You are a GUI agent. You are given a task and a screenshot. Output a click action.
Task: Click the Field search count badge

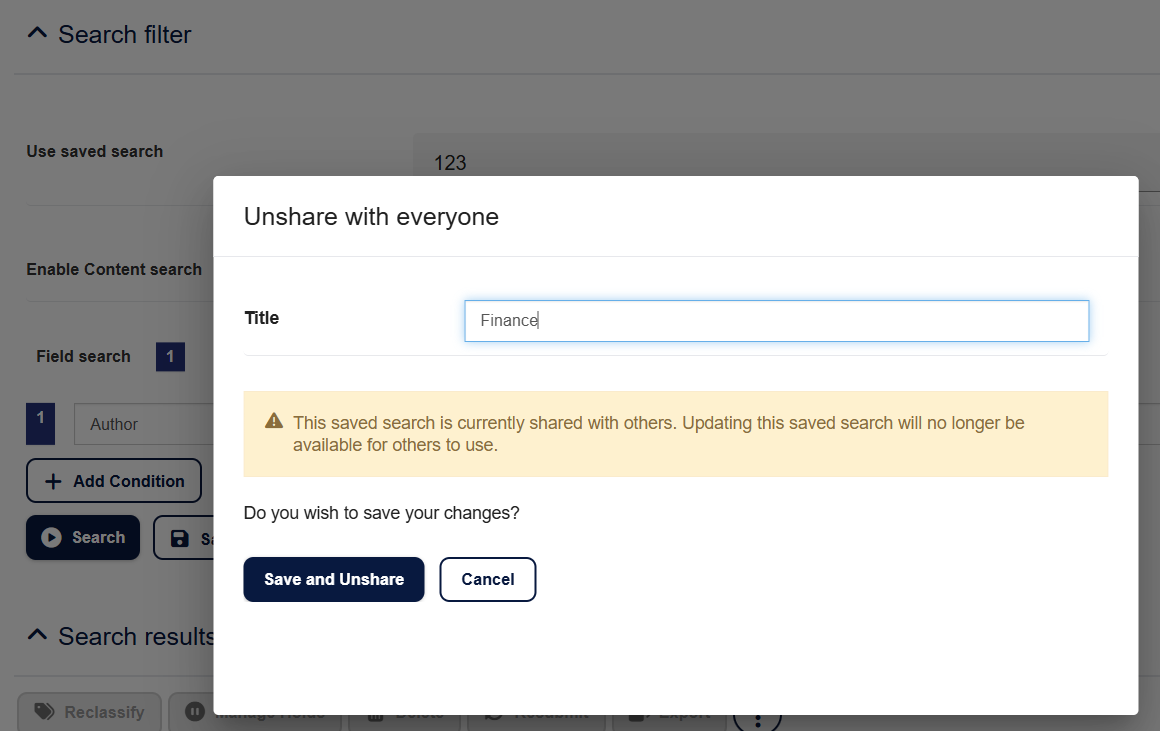[x=170, y=357]
